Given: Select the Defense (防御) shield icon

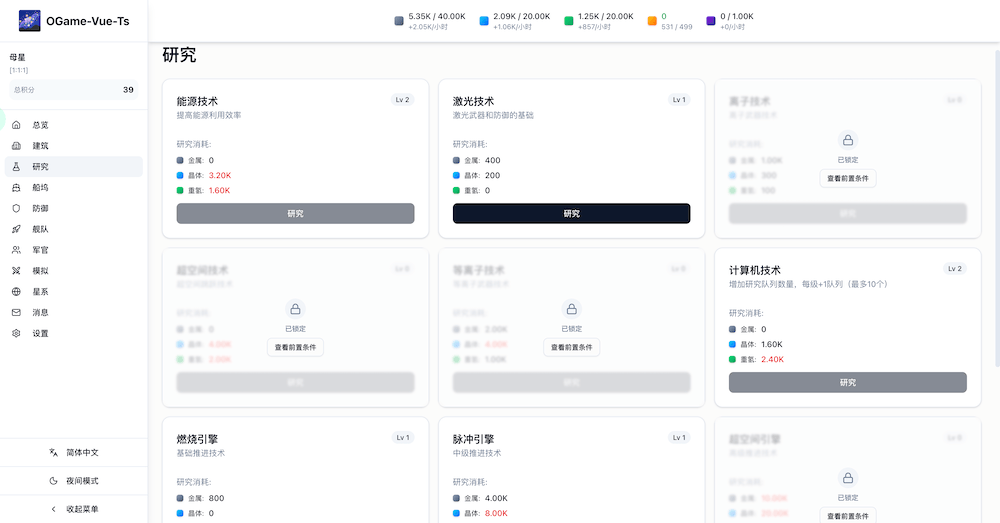Looking at the screenshot, I should click(x=16, y=208).
